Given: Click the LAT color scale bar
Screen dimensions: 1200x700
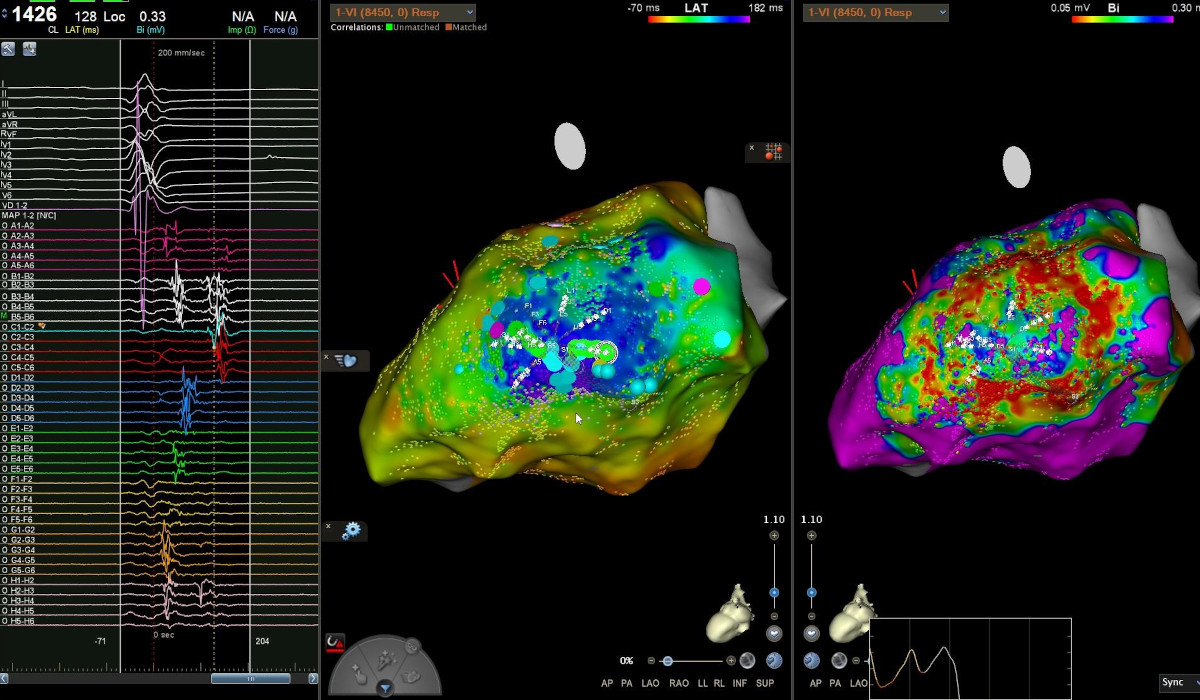Looking at the screenshot, I should click(699, 19).
